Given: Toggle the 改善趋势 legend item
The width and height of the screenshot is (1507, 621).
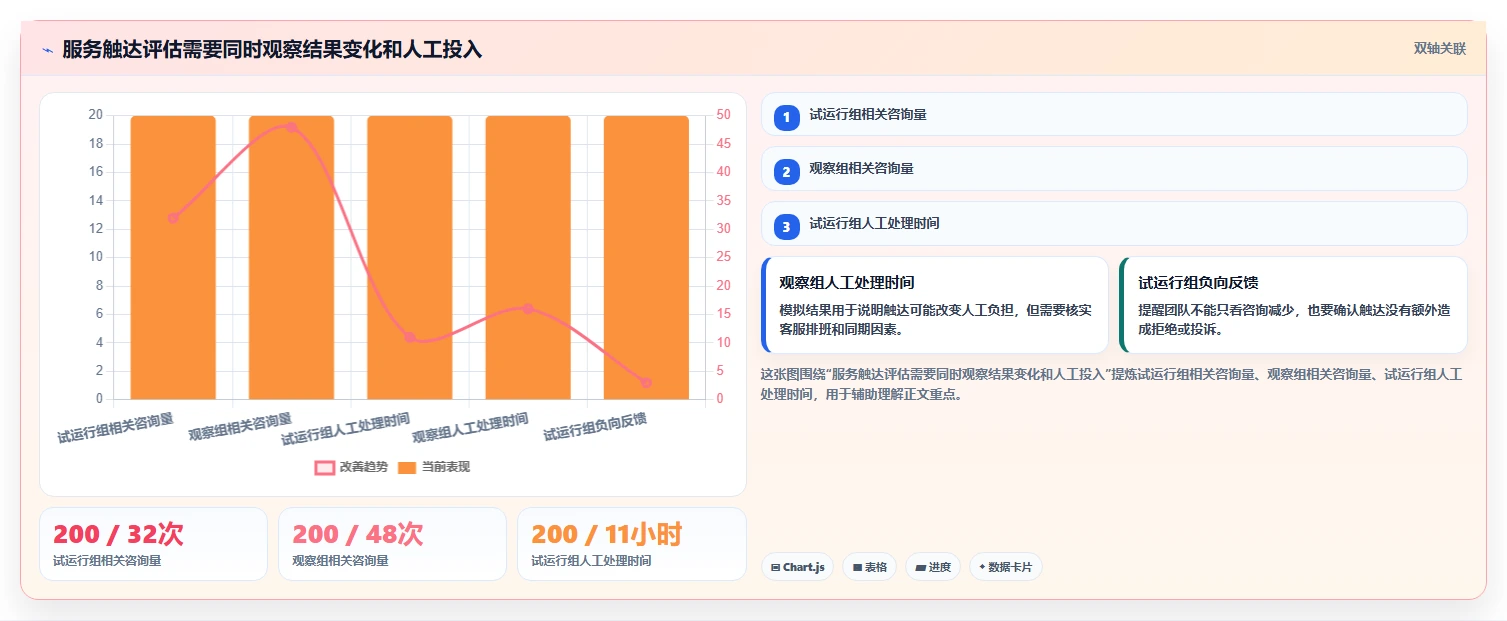Looking at the screenshot, I should 351,467.
